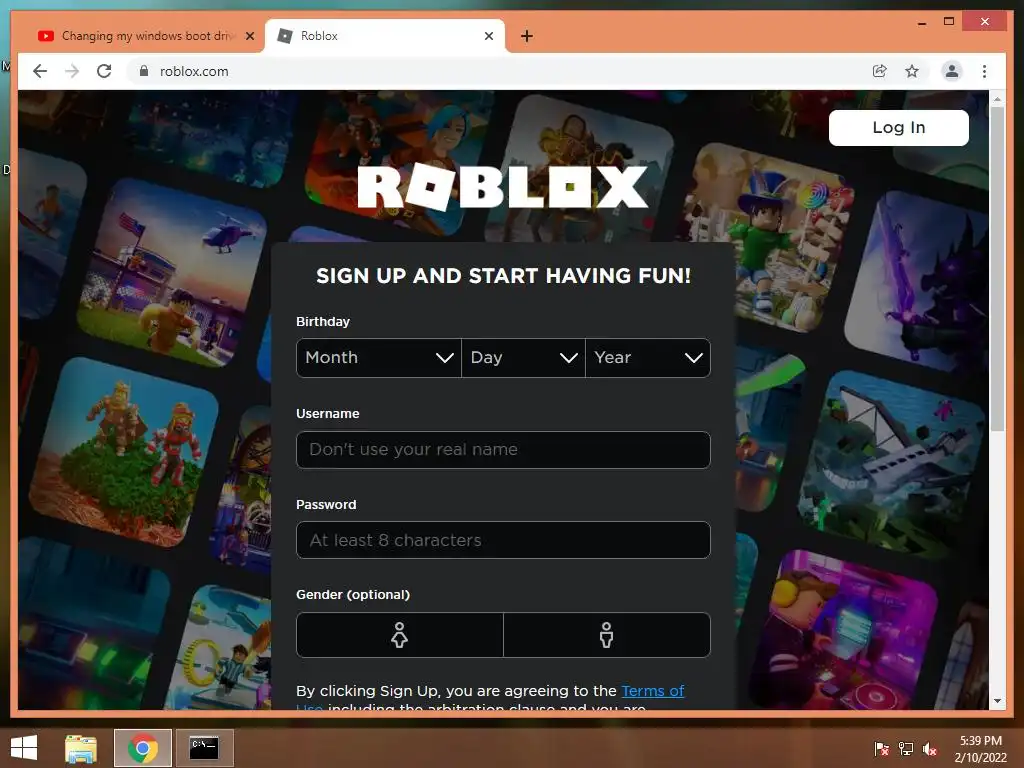
Task: Minimize the Chrome window
Action: (x=922, y=23)
